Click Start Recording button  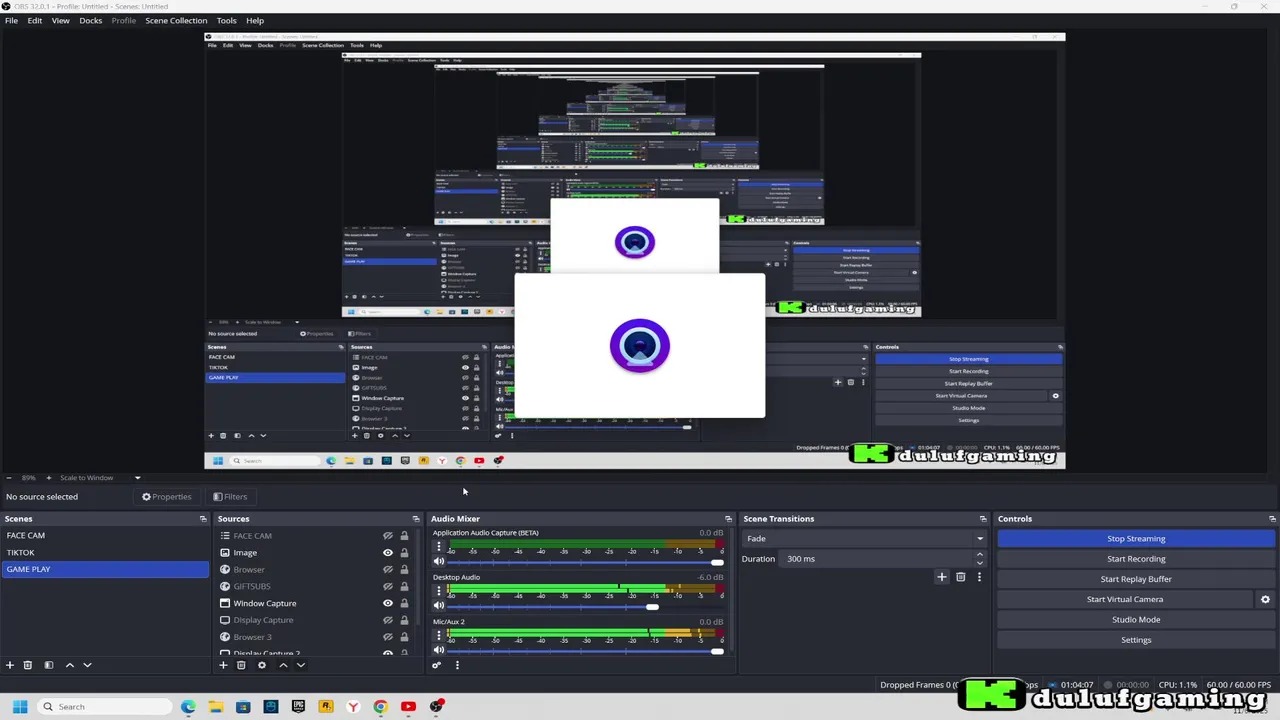click(1136, 559)
